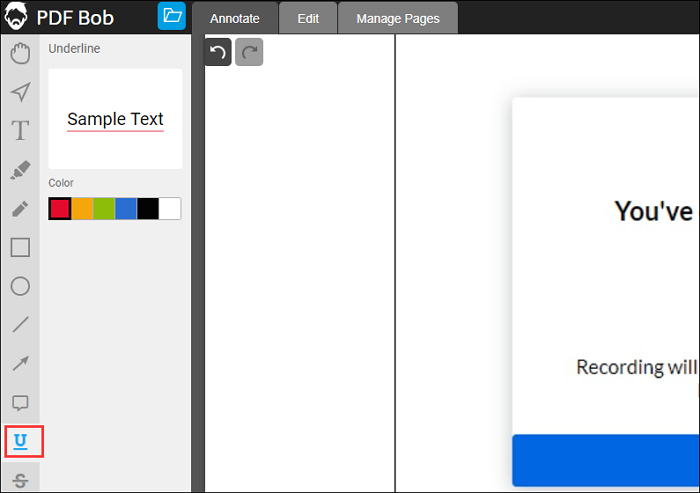Open the Manage Pages tab
The width and height of the screenshot is (700, 493).
click(397, 18)
